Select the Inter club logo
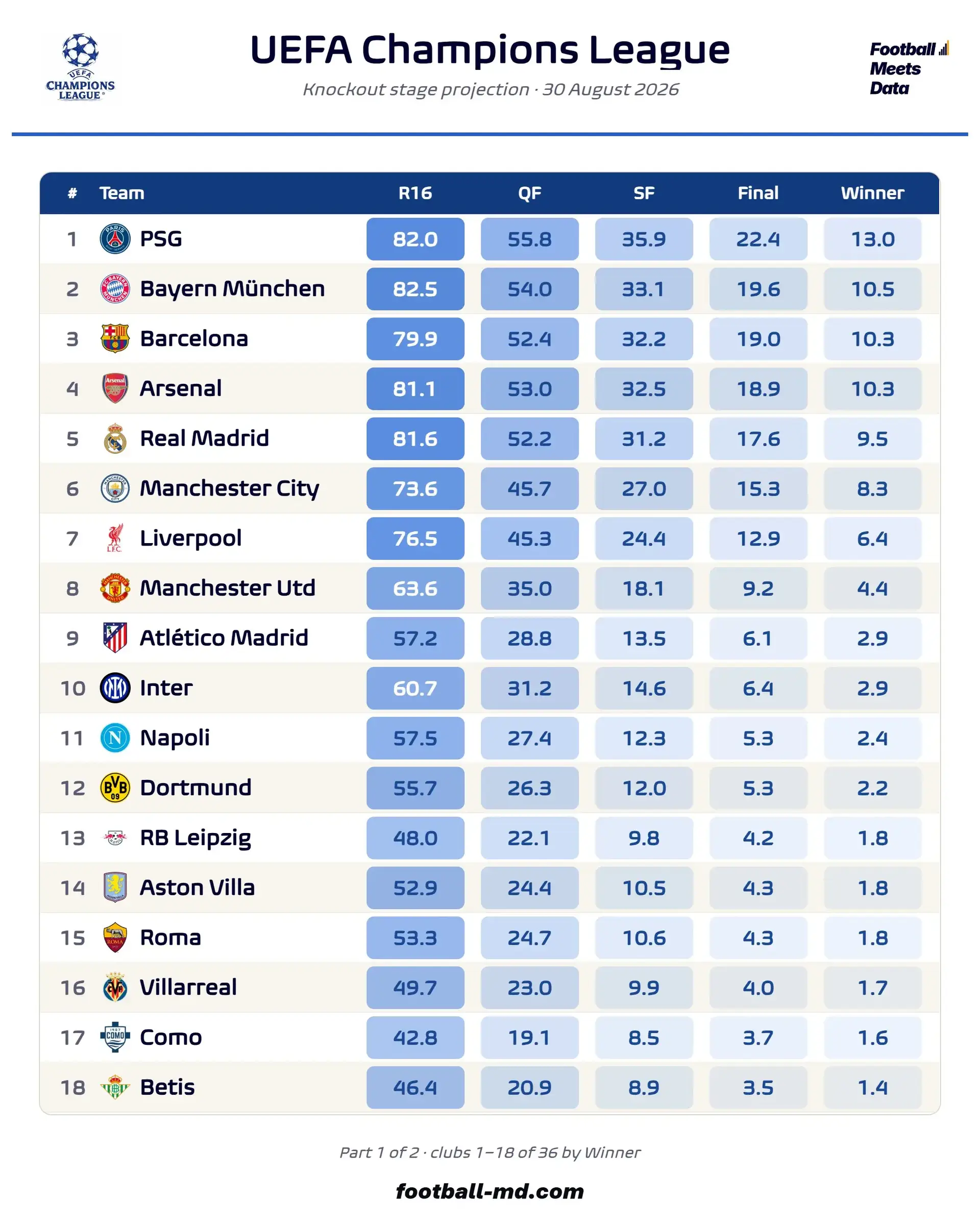The image size is (980, 1225). tap(115, 688)
